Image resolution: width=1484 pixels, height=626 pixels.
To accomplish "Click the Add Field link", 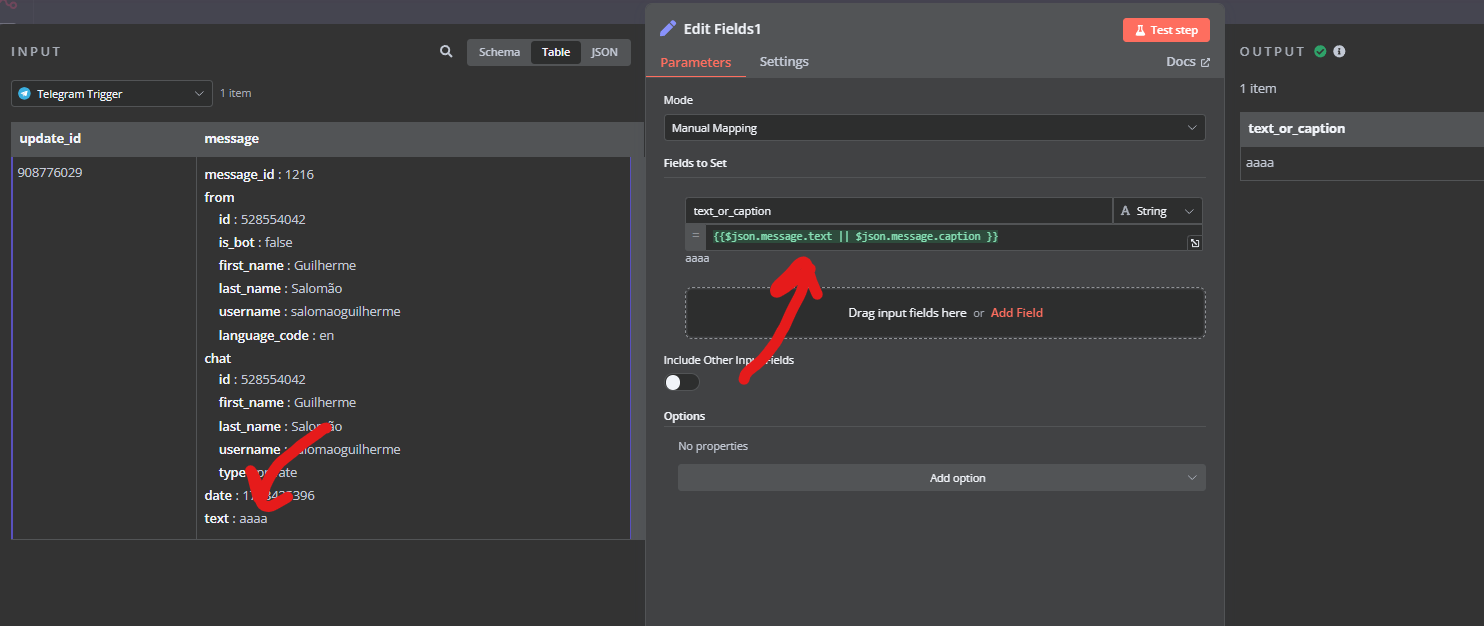I will pos(1016,313).
